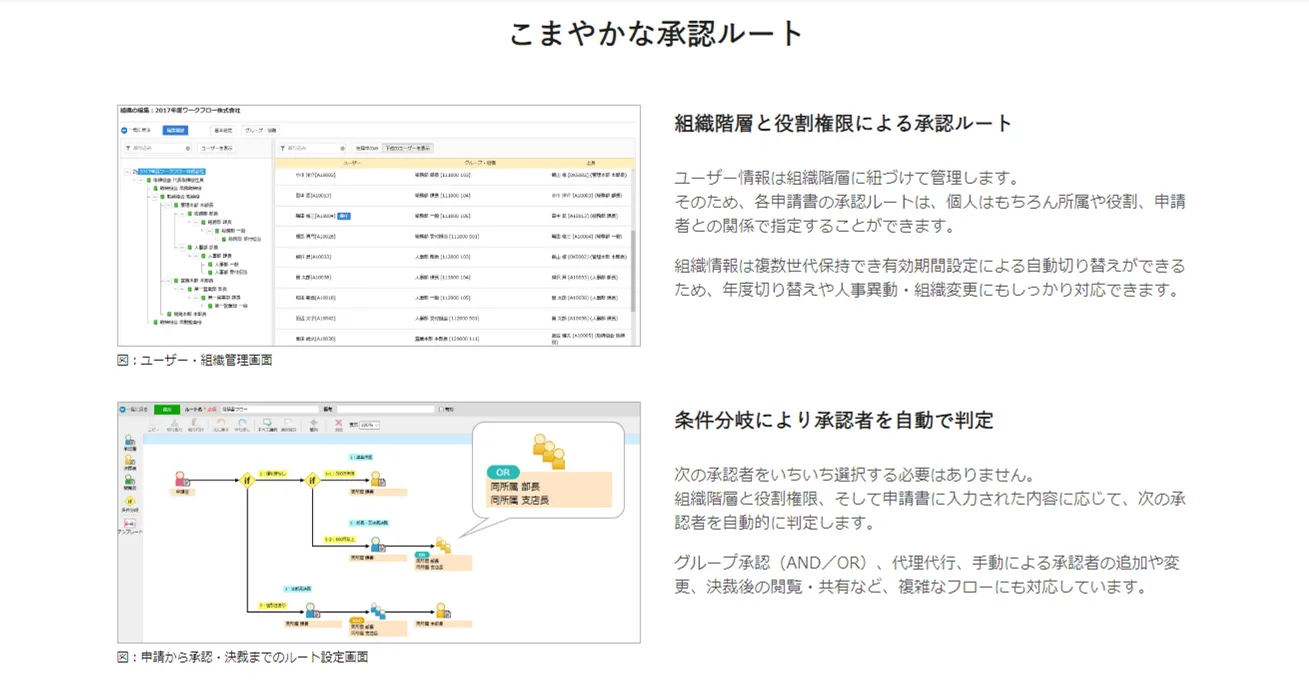Viewport: 1309px width, 689px height.
Task: Select the top approver icon in left palette
Action: coord(129,441)
